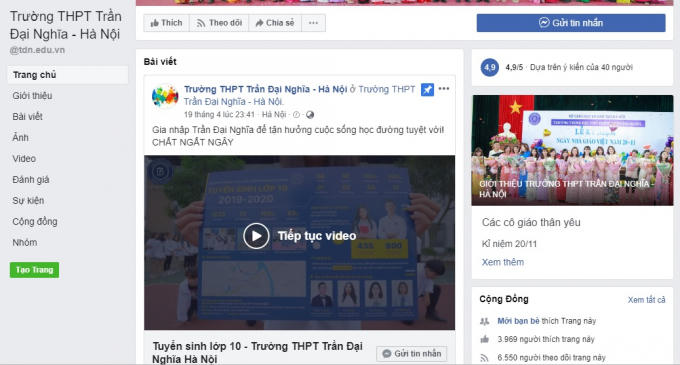Open the Cộng đồng sidebar item
680x365 pixels.
[x=35, y=222]
